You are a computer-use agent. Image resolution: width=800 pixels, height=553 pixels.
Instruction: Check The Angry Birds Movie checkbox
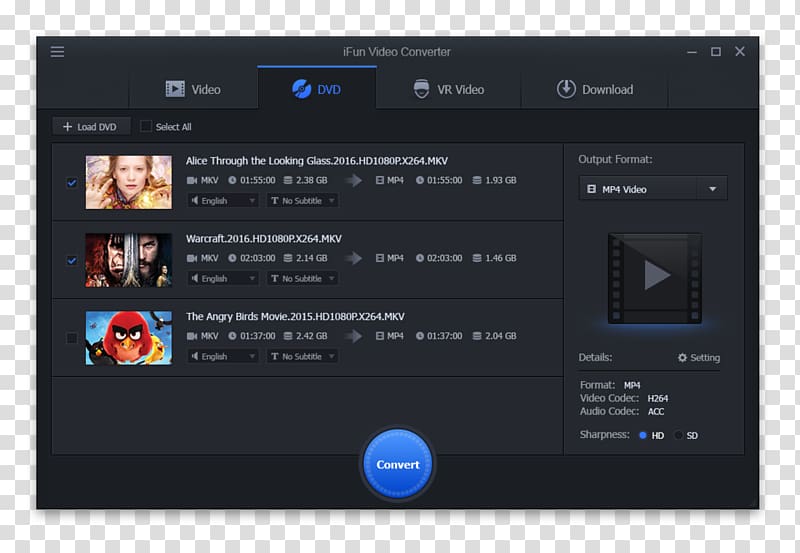tap(72, 338)
